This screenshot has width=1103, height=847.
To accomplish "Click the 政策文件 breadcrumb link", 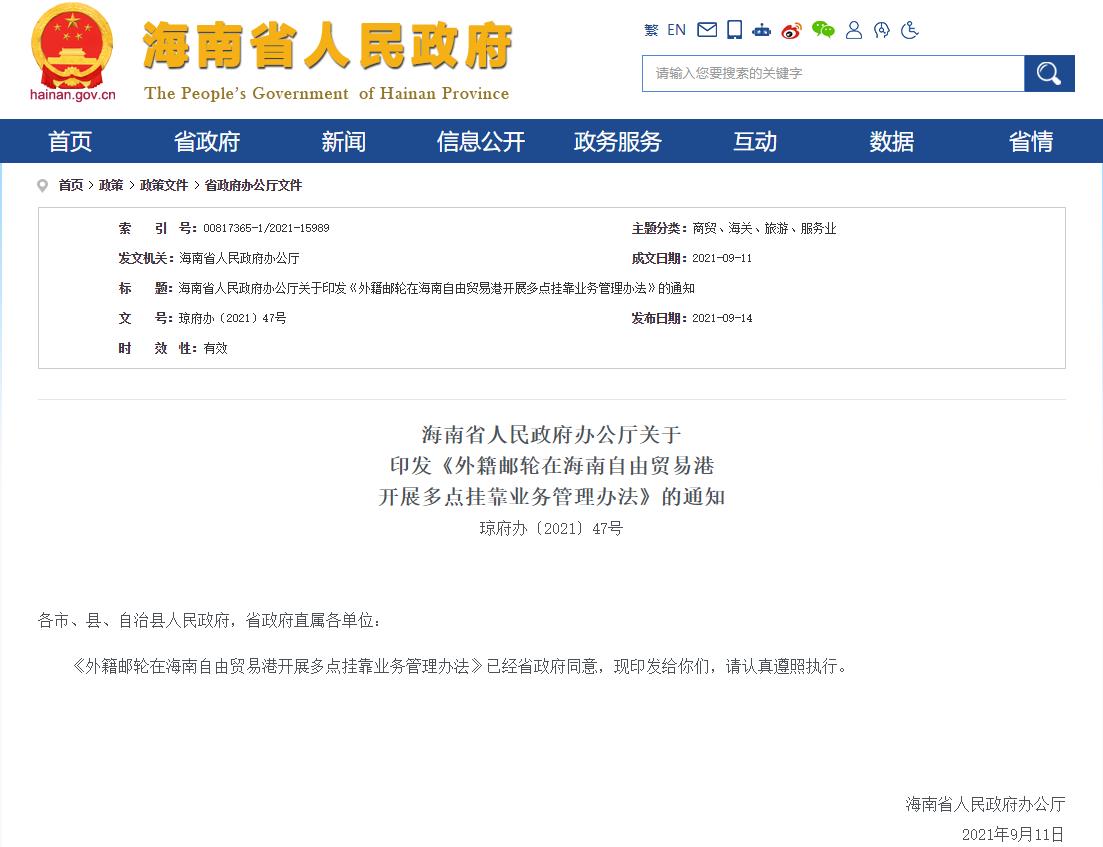I will click(164, 185).
